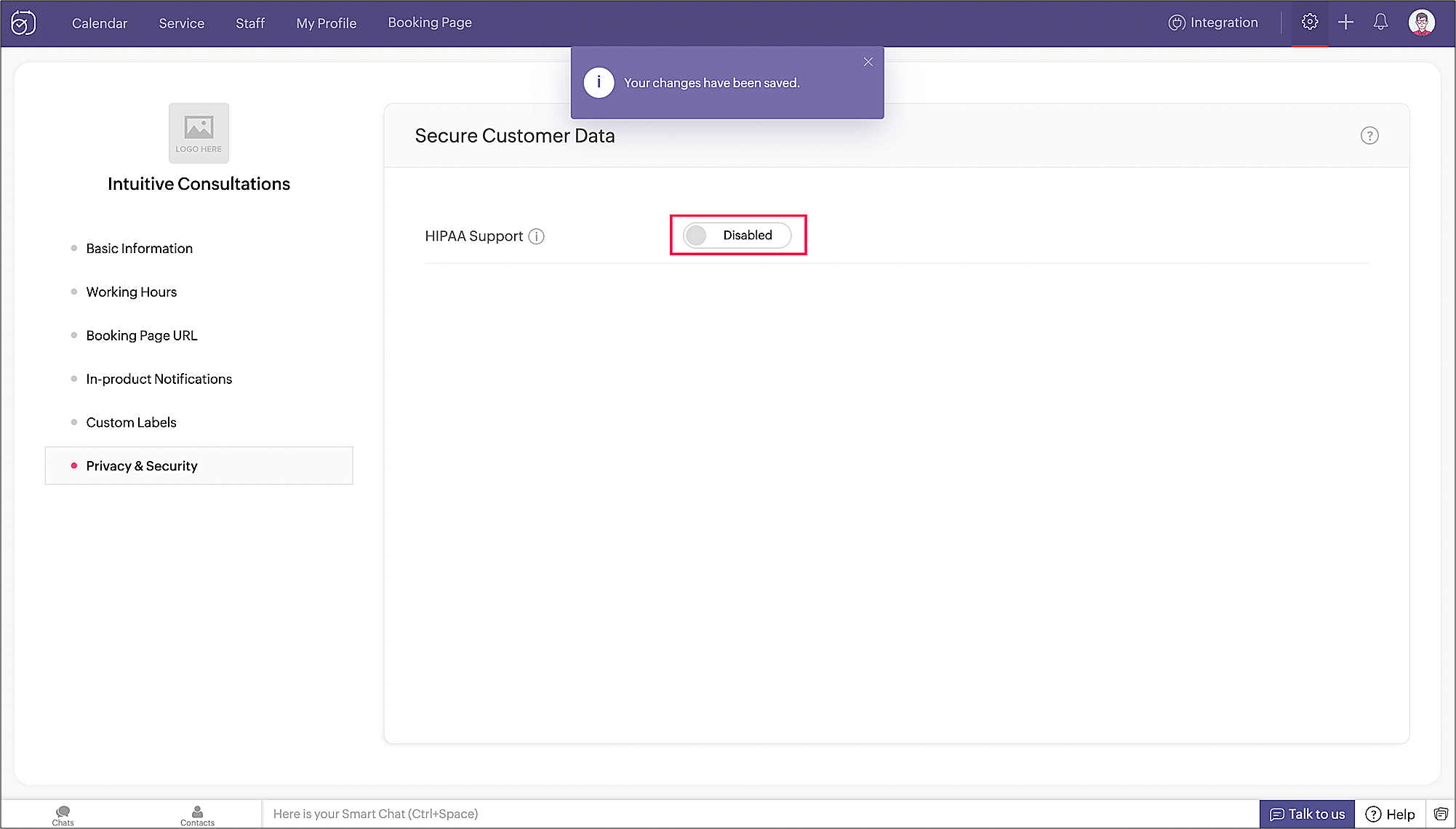Click the Talk to us button
This screenshot has width=1456, height=829.
(x=1307, y=814)
